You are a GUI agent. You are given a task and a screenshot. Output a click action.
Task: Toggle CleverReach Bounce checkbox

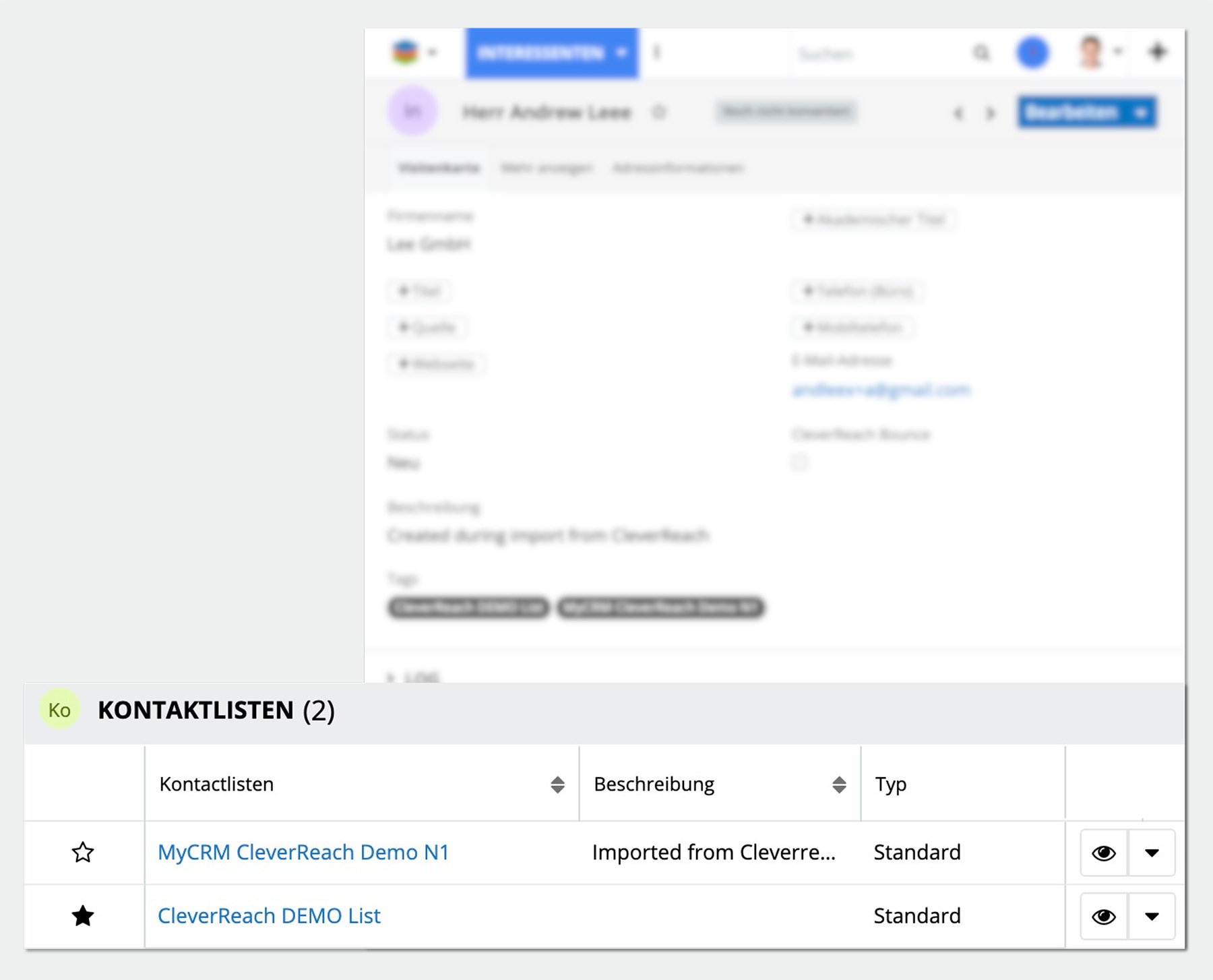point(799,462)
